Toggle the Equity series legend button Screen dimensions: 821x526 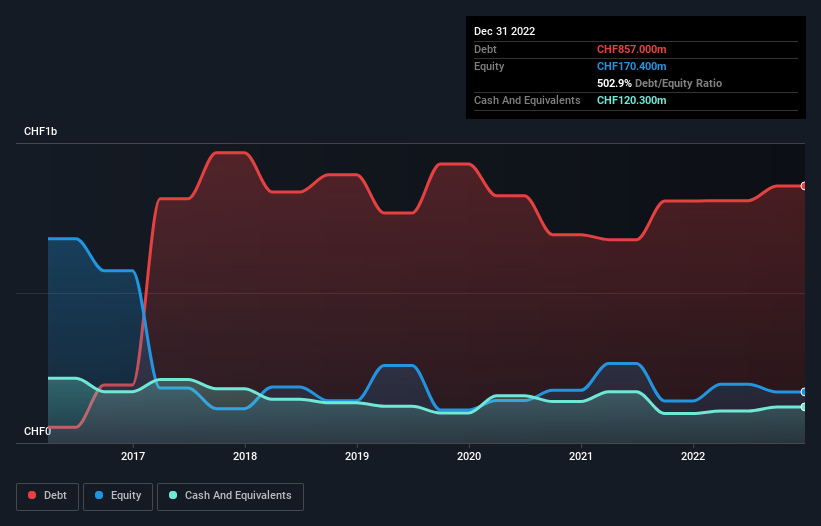118,496
